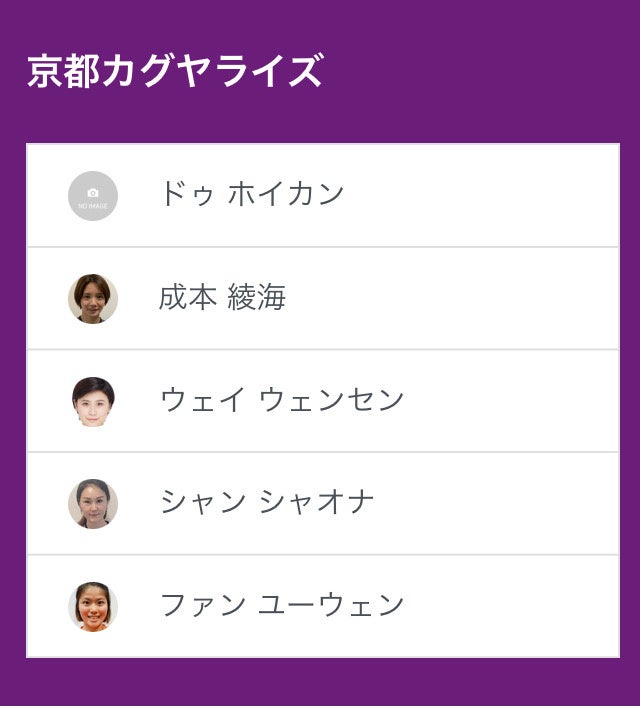Image resolution: width=640 pixels, height=709 pixels.
Task: Open the ウェイ ウェンセン list row
Action: point(500,401)
